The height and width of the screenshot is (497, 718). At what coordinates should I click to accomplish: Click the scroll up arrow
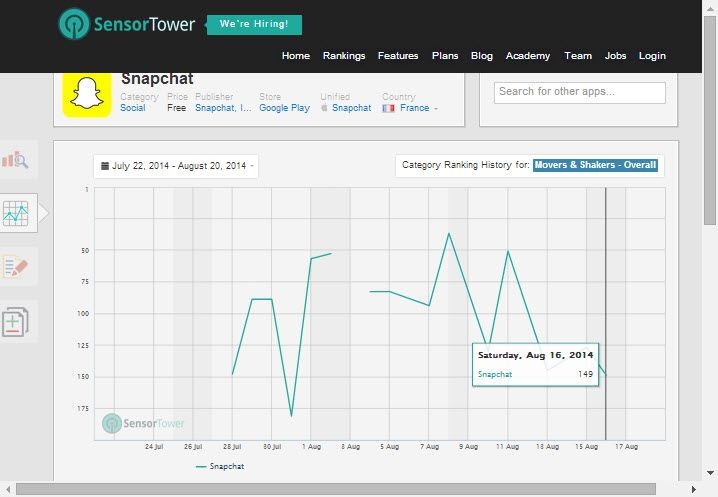pos(710,8)
